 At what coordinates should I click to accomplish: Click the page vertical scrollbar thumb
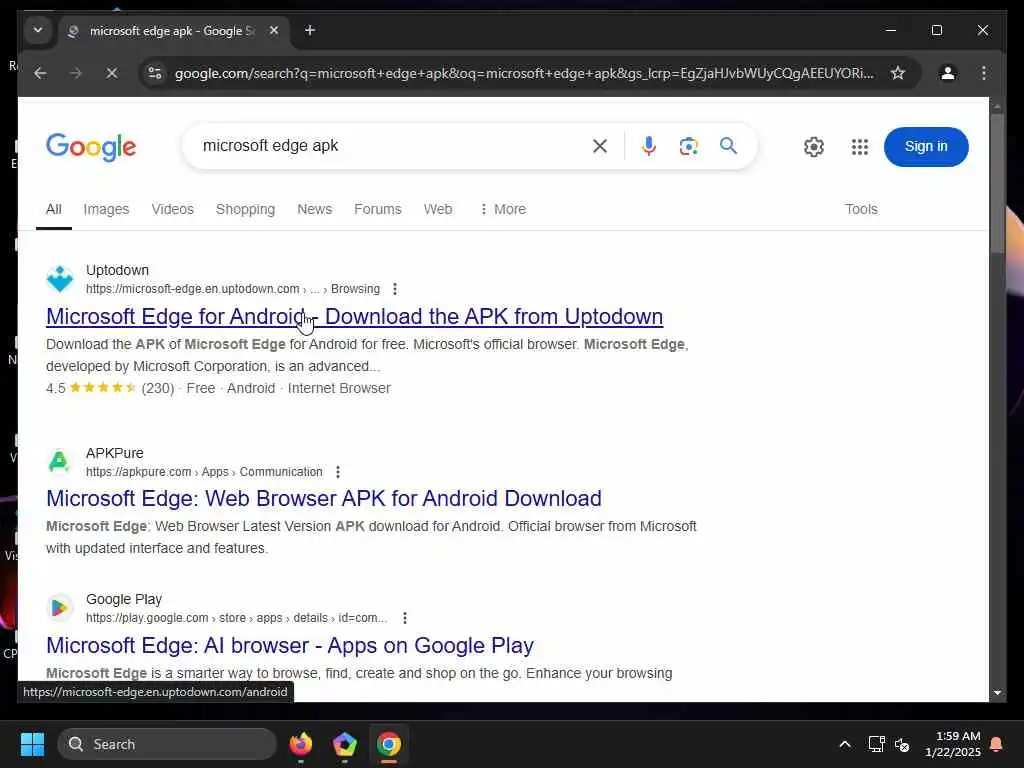pos(997,184)
